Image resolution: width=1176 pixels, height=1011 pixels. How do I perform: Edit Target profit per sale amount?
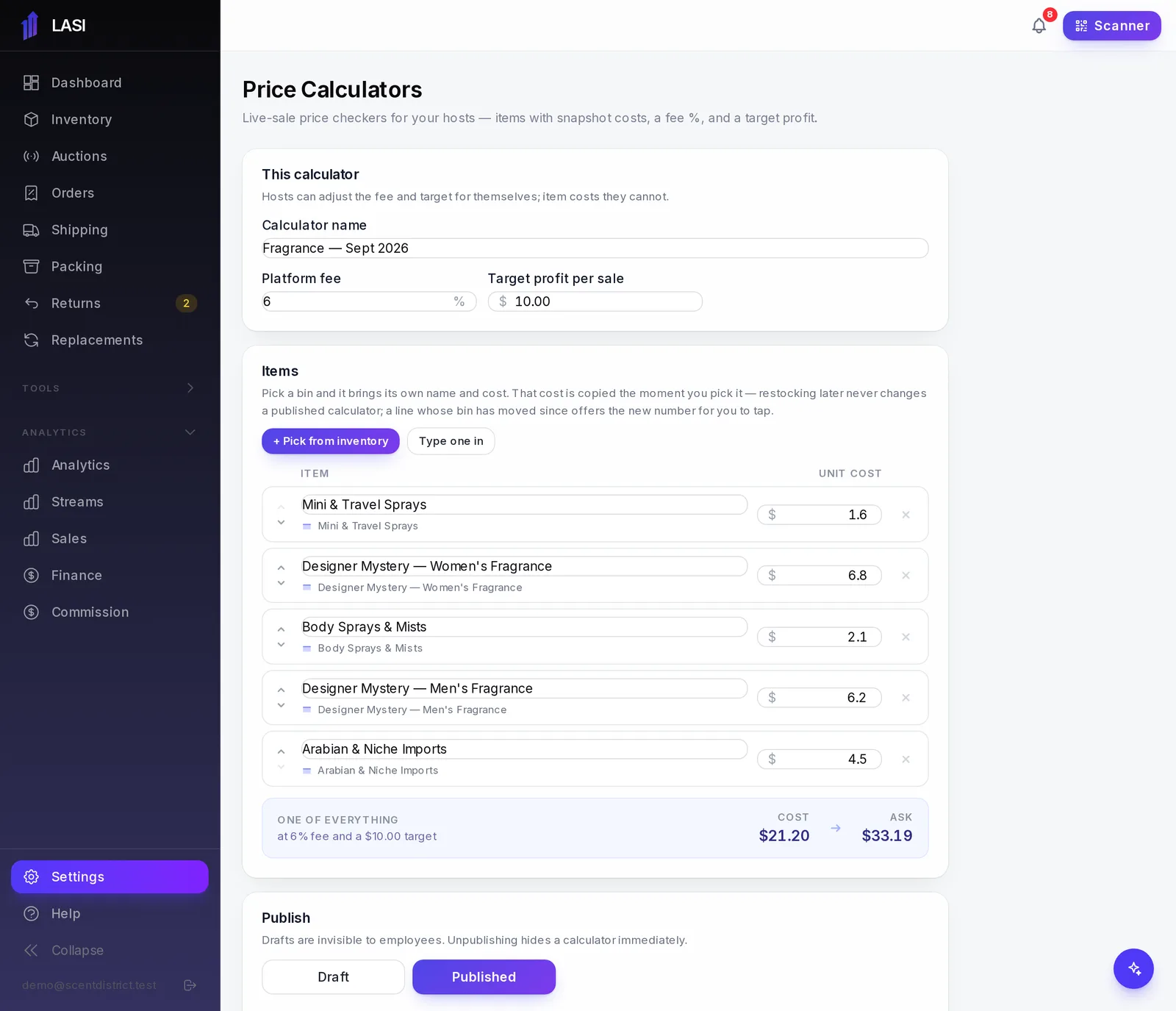595,301
